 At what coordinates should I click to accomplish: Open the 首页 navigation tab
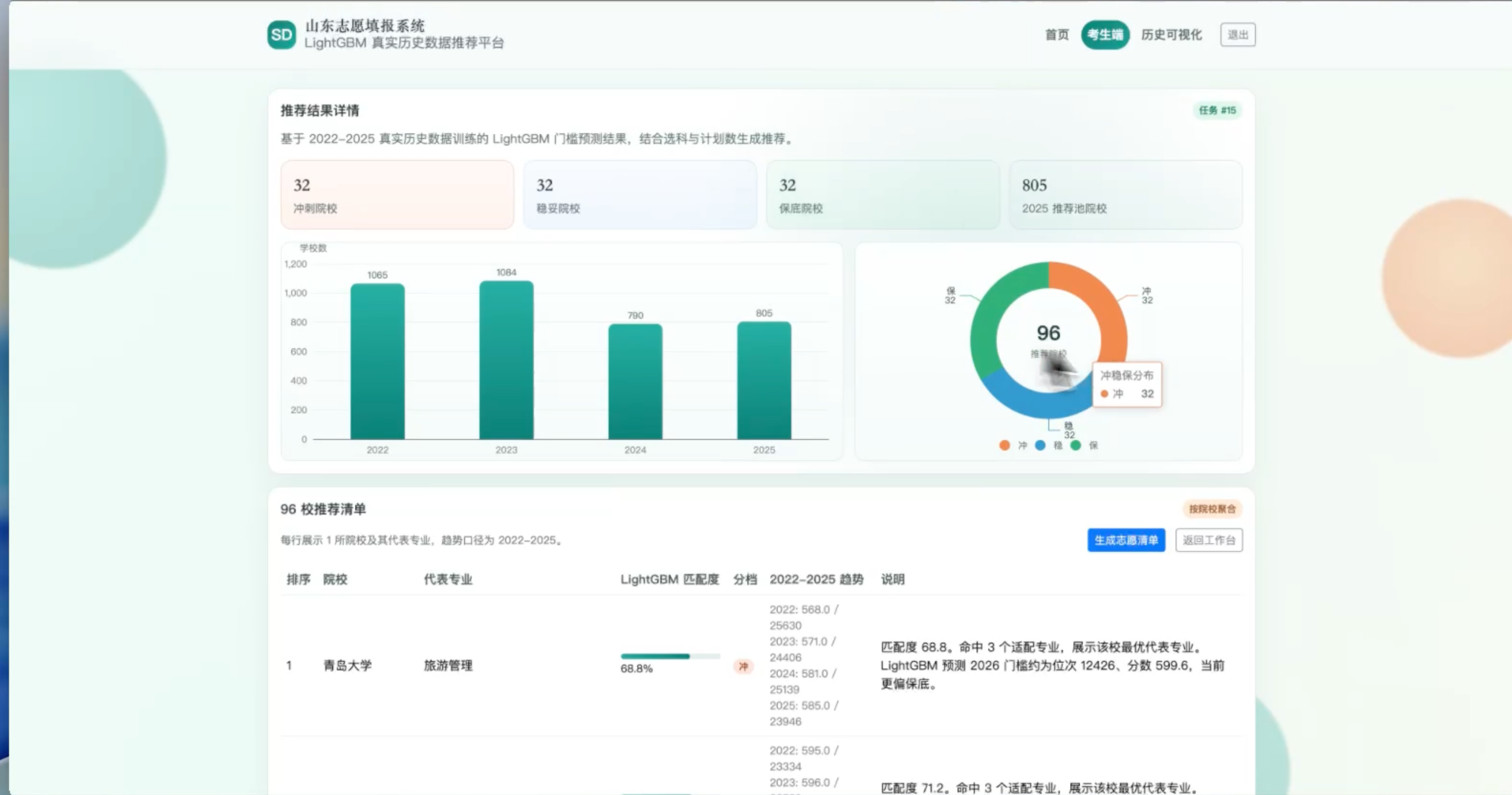[x=1057, y=35]
